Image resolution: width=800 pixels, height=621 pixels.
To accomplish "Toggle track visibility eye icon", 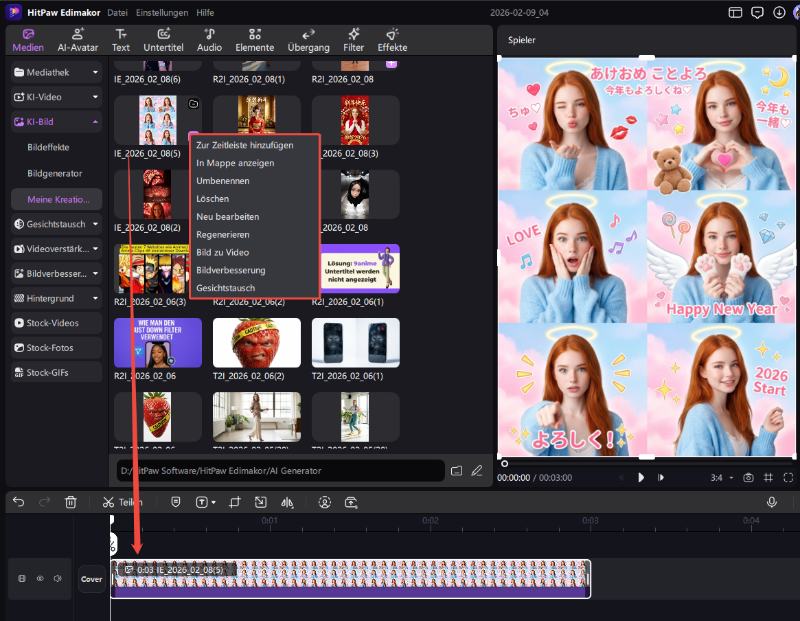I will pyautogui.click(x=41, y=578).
